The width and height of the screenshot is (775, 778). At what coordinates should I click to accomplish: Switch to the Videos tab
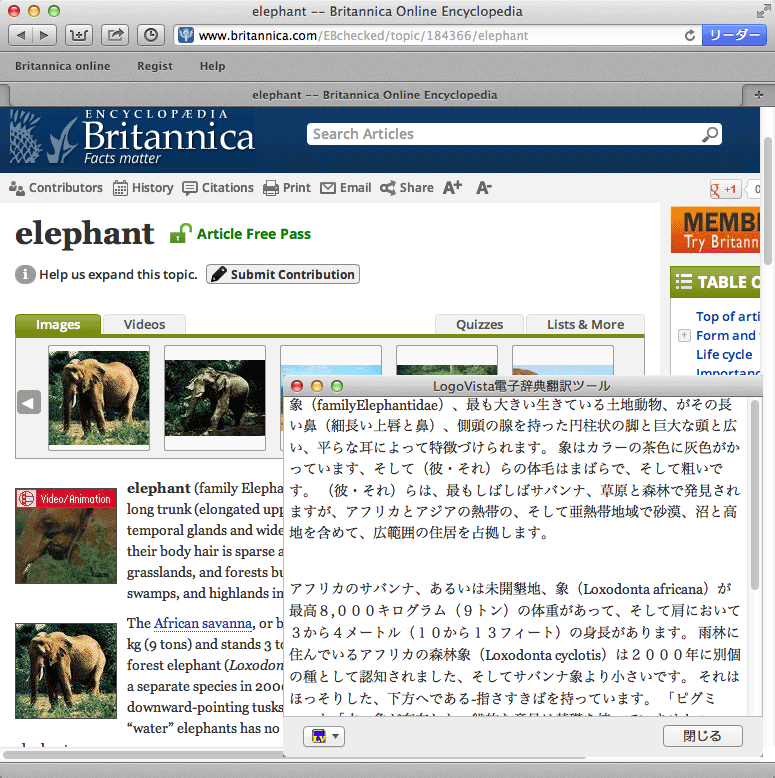(144, 325)
